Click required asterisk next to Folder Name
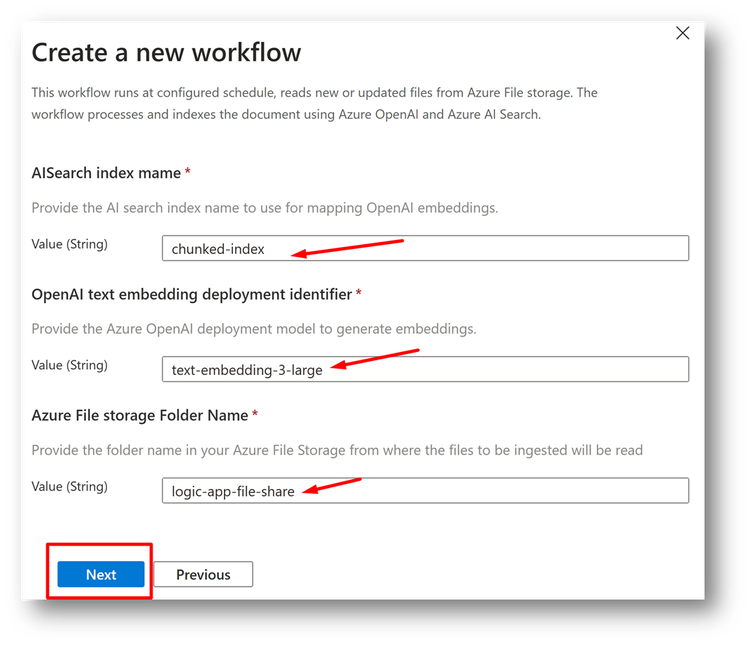 point(255,414)
